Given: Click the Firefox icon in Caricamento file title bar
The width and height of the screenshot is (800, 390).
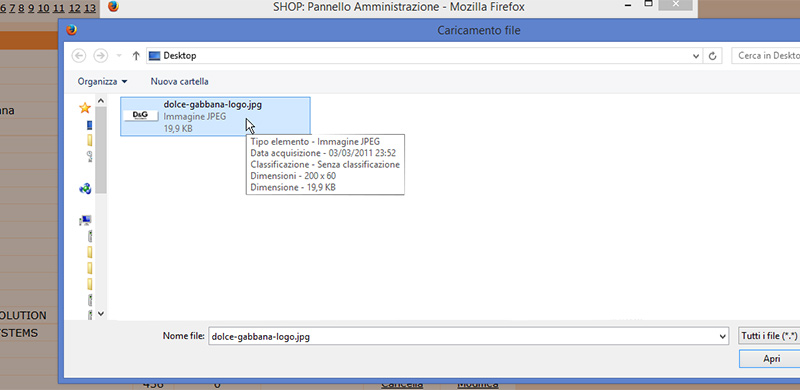Looking at the screenshot, I should click(72, 30).
